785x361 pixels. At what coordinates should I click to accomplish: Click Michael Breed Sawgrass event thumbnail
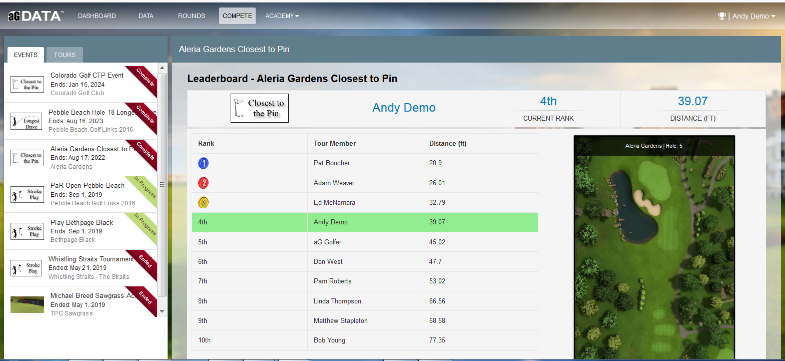(x=27, y=304)
